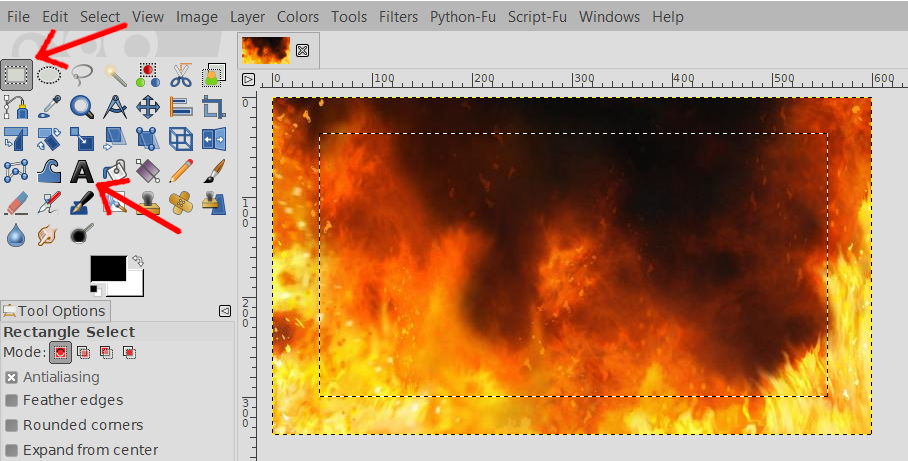
Task: Open the black foreground color swatch
Action: pos(108,268)
